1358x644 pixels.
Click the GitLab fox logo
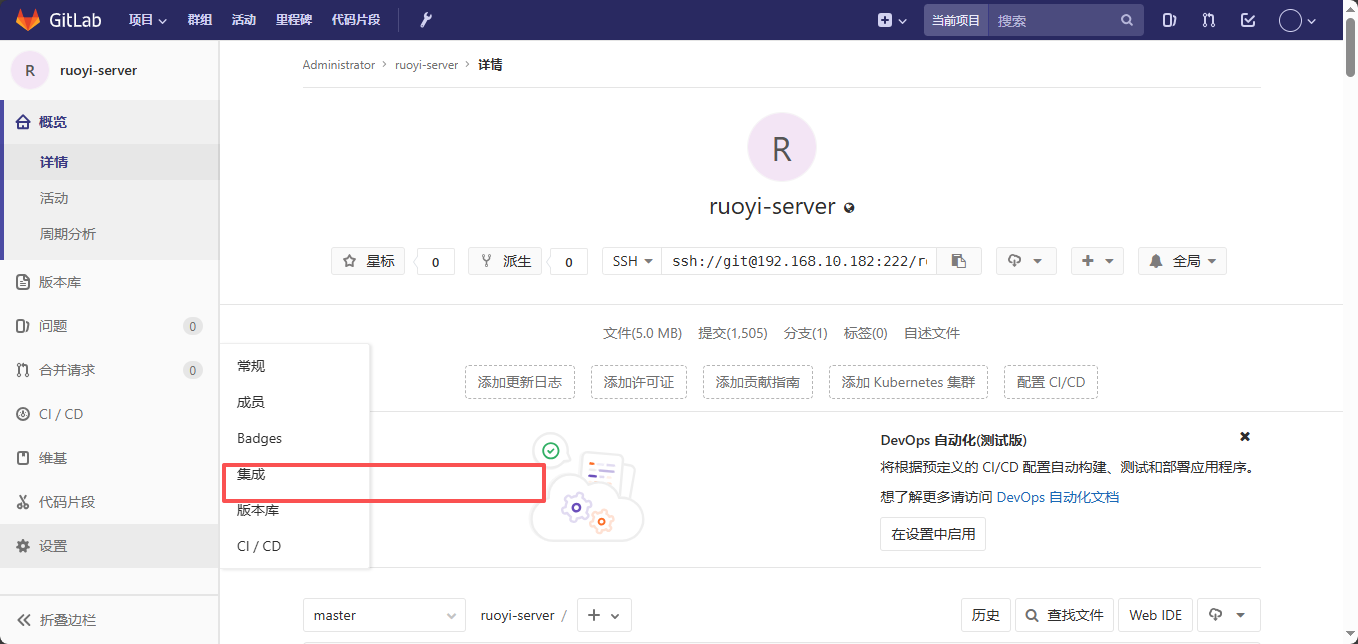[27, 20]
